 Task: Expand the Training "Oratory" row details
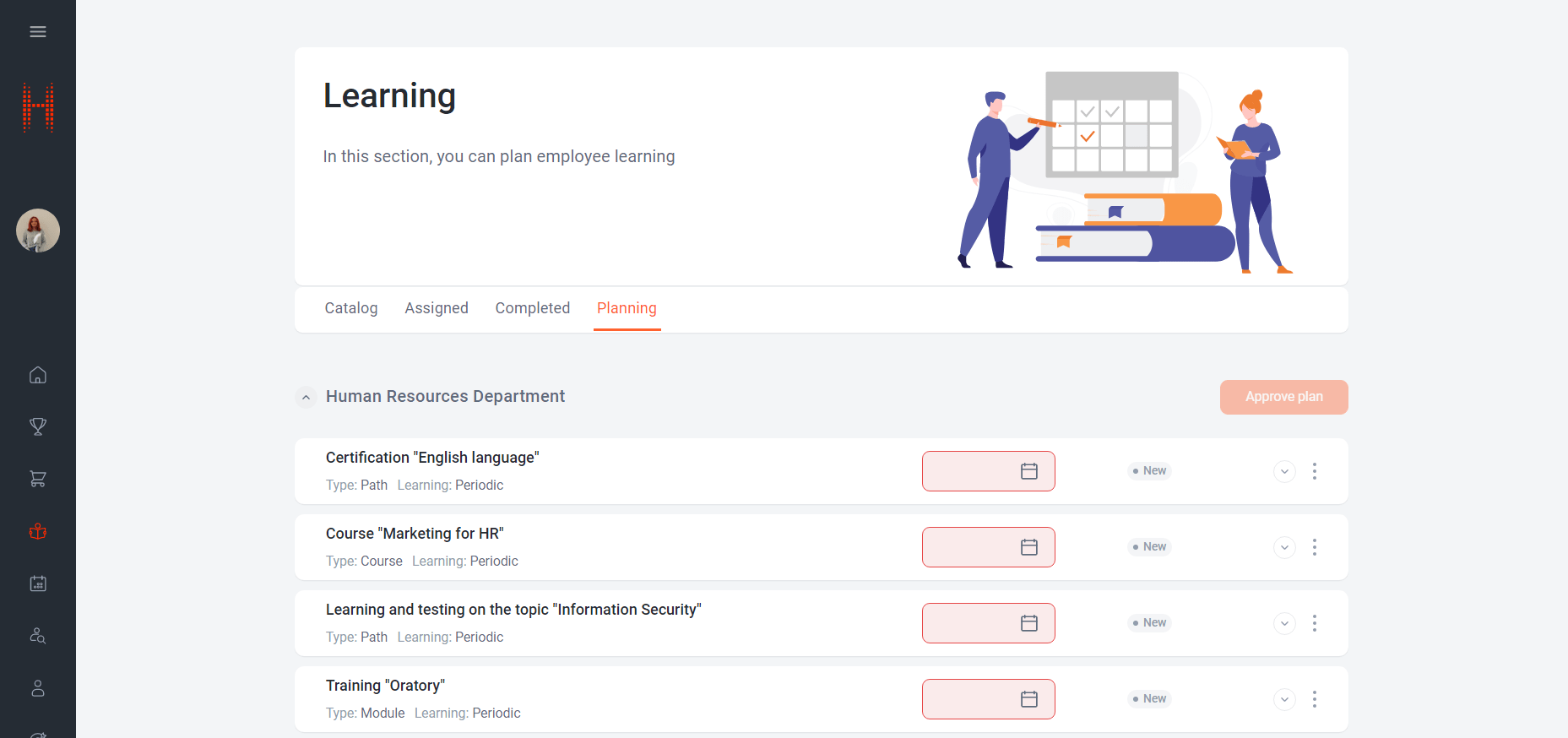point(1284,699)
